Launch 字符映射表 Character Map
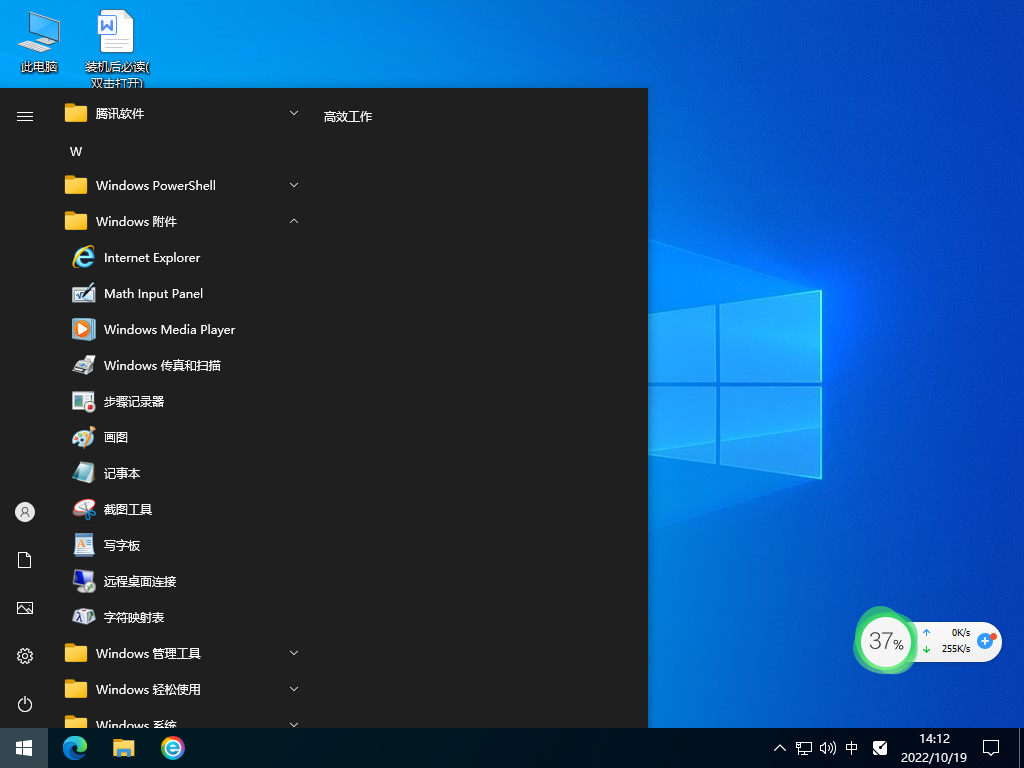This screenshot has width=1024, height=768. (133, 617)
